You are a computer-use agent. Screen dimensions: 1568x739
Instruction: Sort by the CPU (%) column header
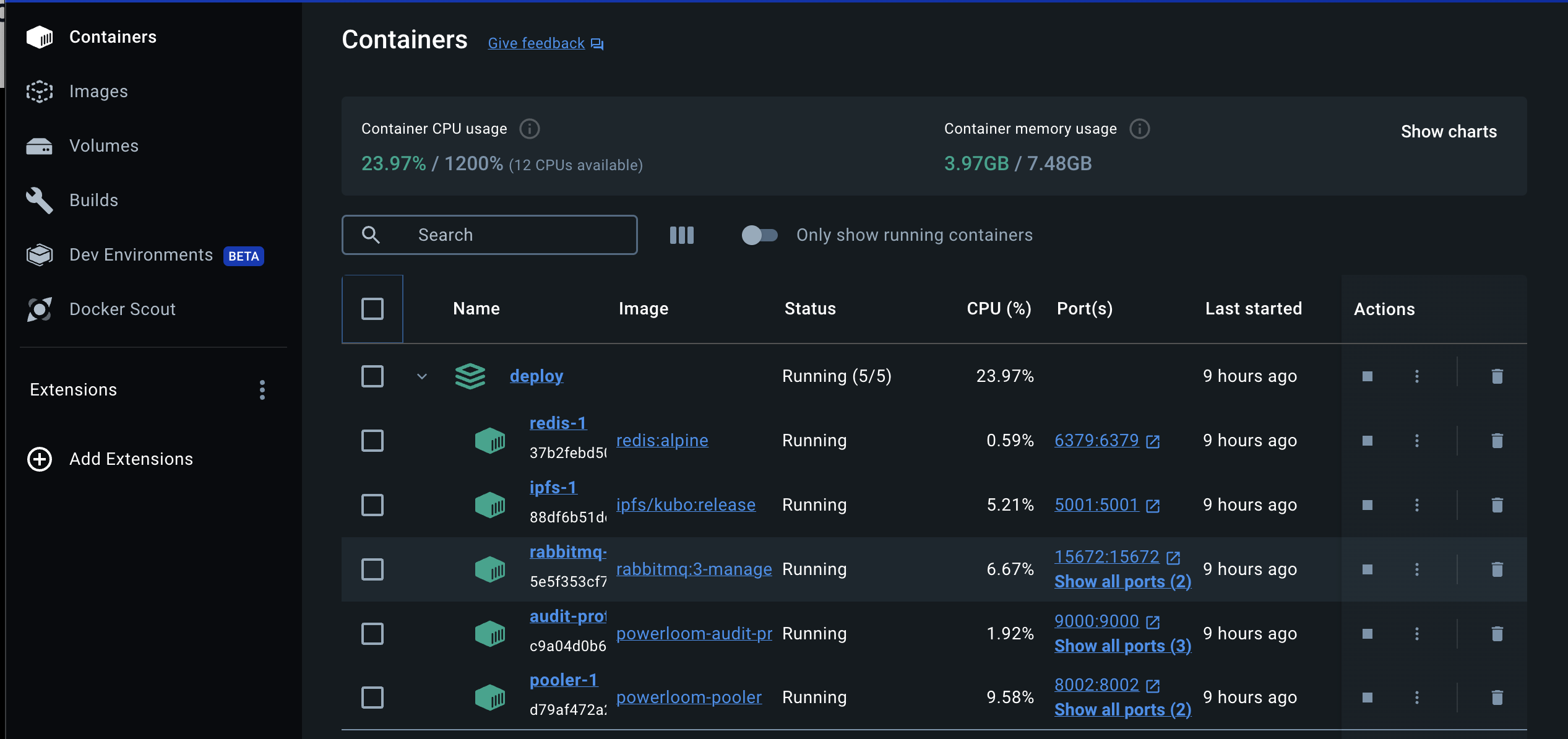coord(999,309)
